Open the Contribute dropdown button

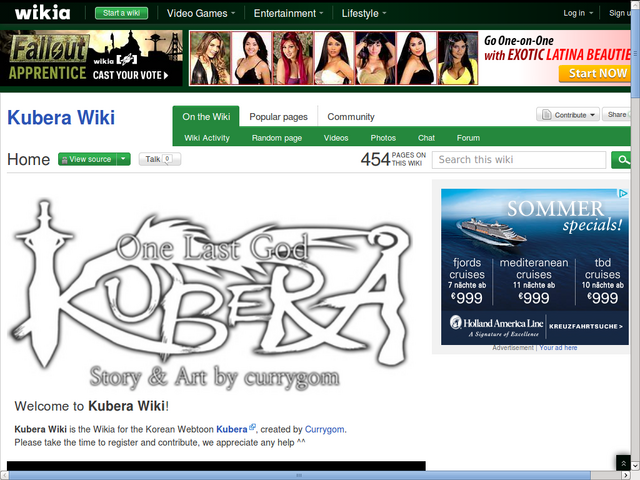pos(568,115)
